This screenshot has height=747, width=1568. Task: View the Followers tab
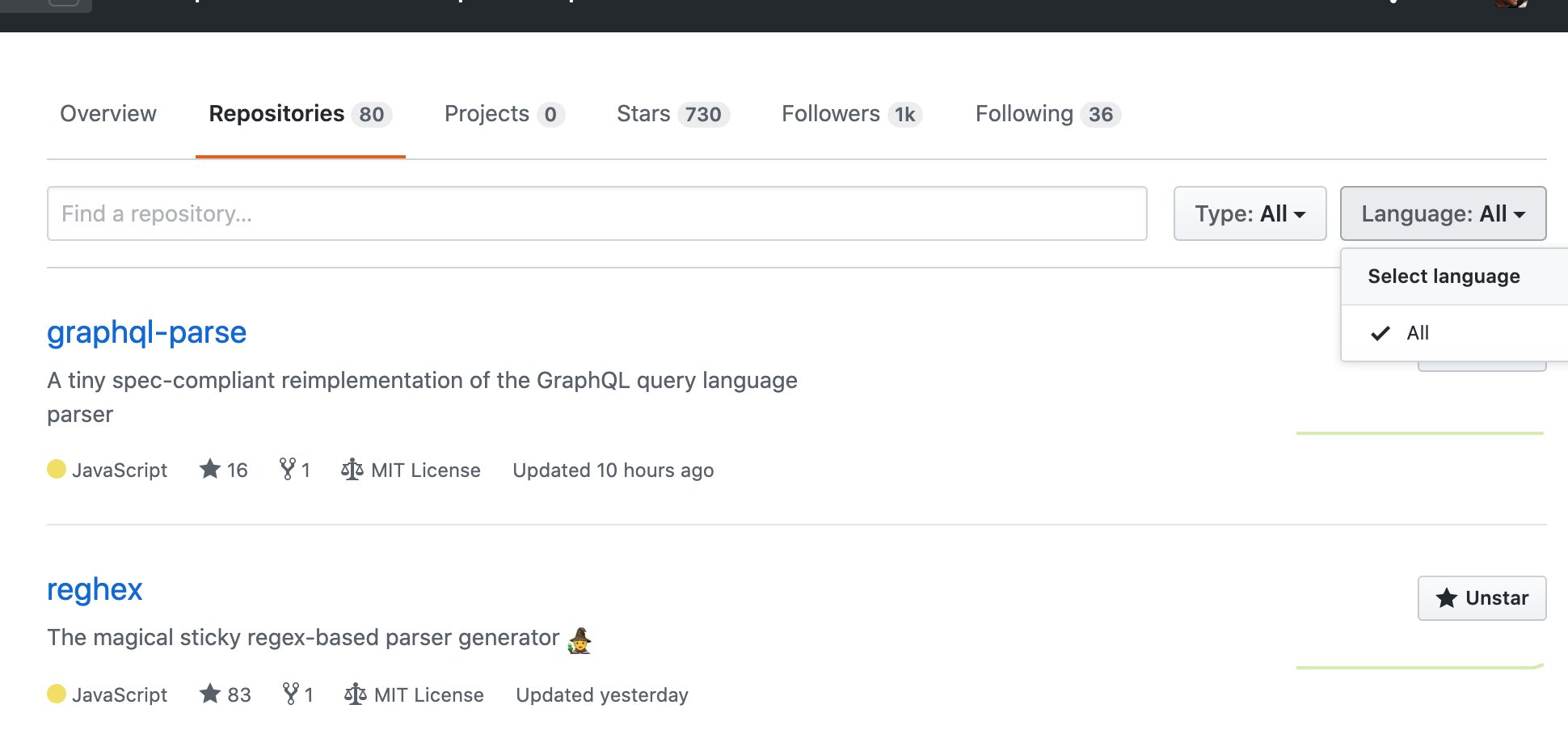click(x=852, y=114)
